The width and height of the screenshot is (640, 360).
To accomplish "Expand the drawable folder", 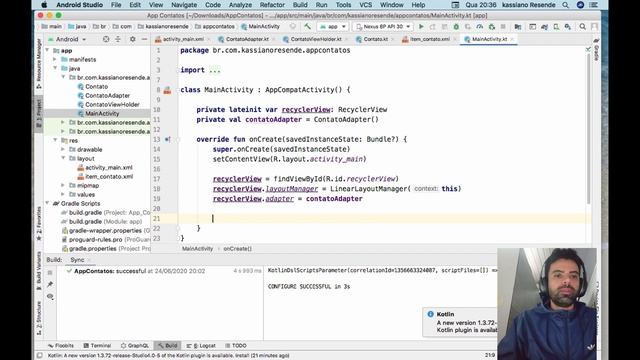I will point(63,149).
